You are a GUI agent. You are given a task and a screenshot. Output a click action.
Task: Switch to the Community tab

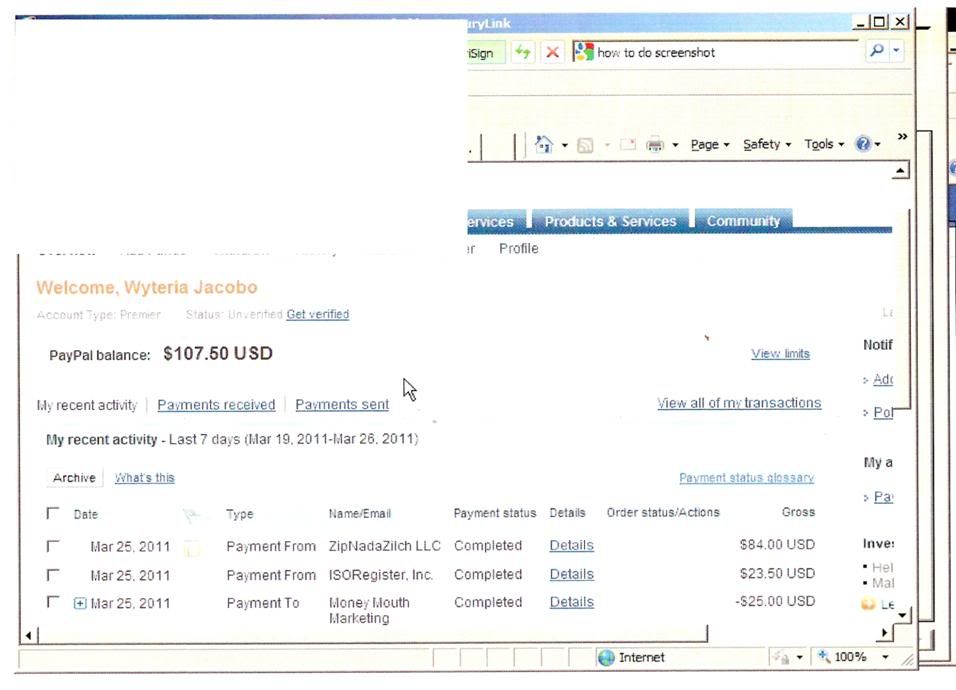pos(743,221)
